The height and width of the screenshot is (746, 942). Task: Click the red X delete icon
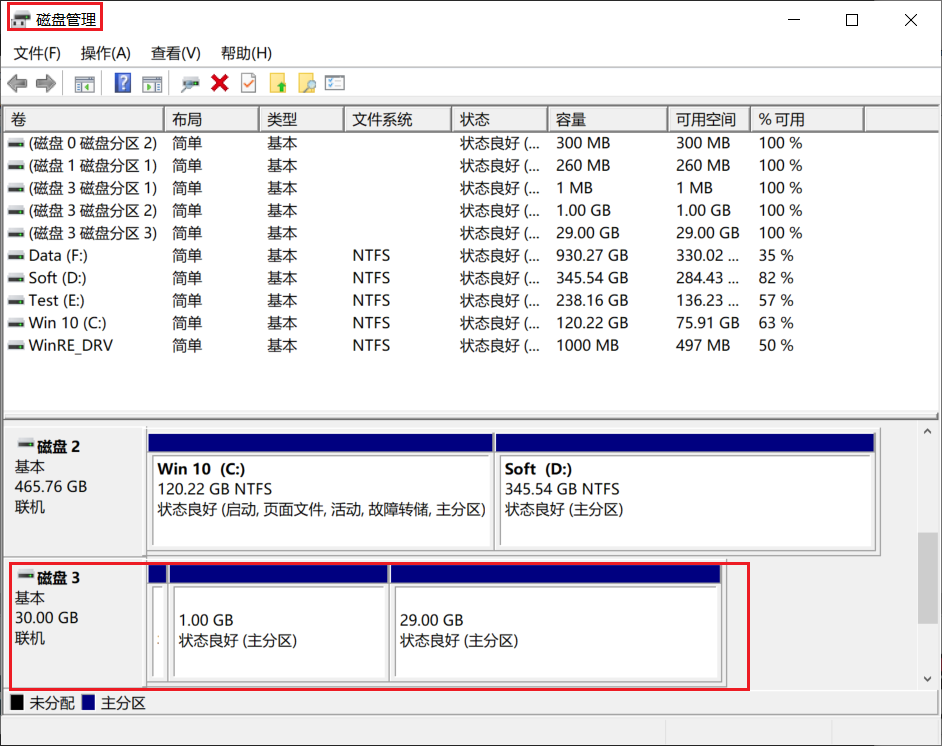220,83
